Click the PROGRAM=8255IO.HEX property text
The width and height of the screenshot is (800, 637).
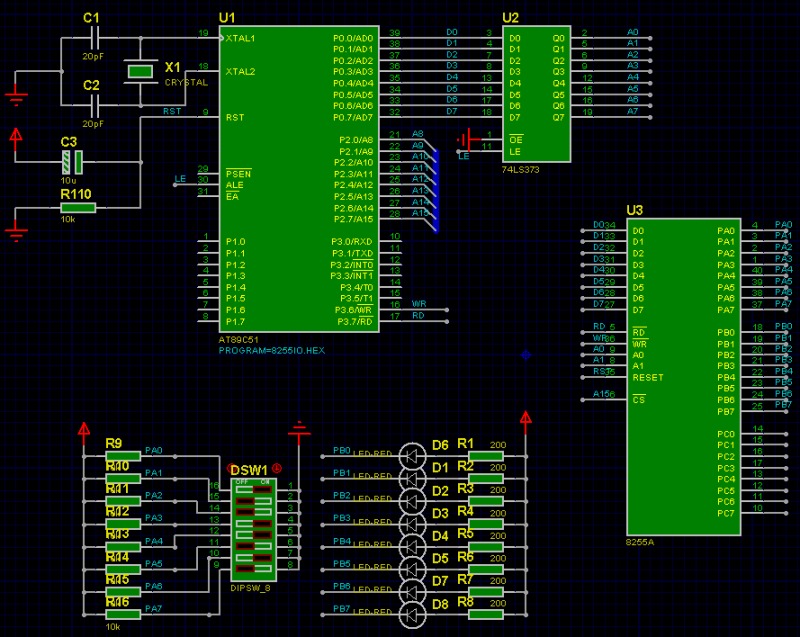272,351
